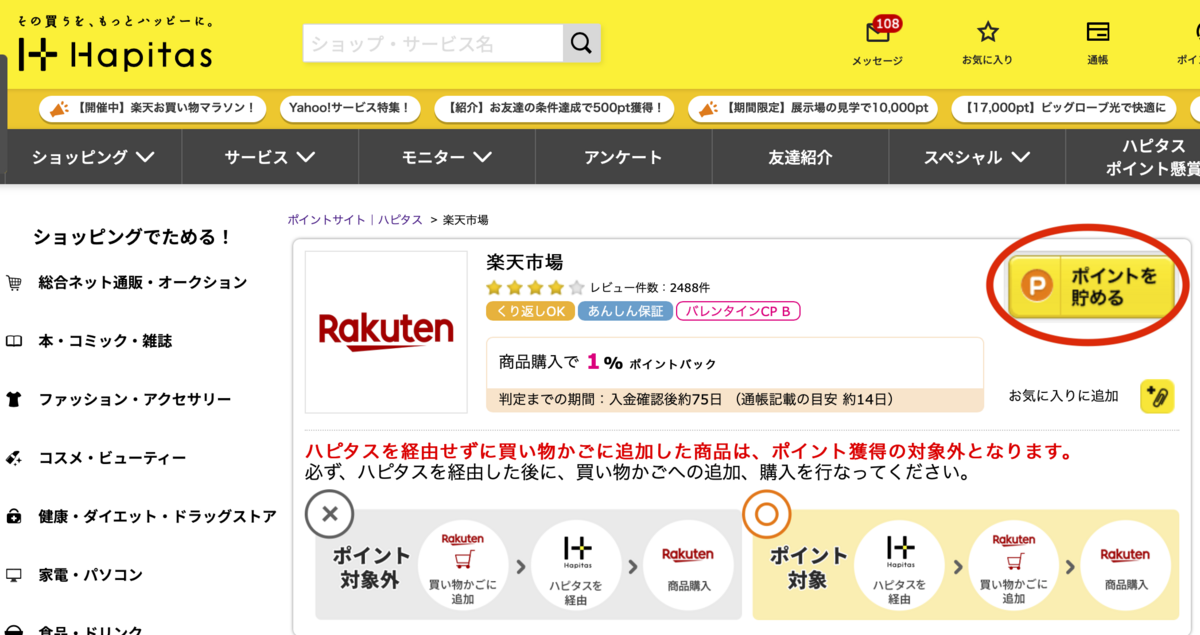The height and width of the screenshot is (635, 1200).
Task: Click the yellow add-to-favorites clip icon
Action: tap(1157, 396)
